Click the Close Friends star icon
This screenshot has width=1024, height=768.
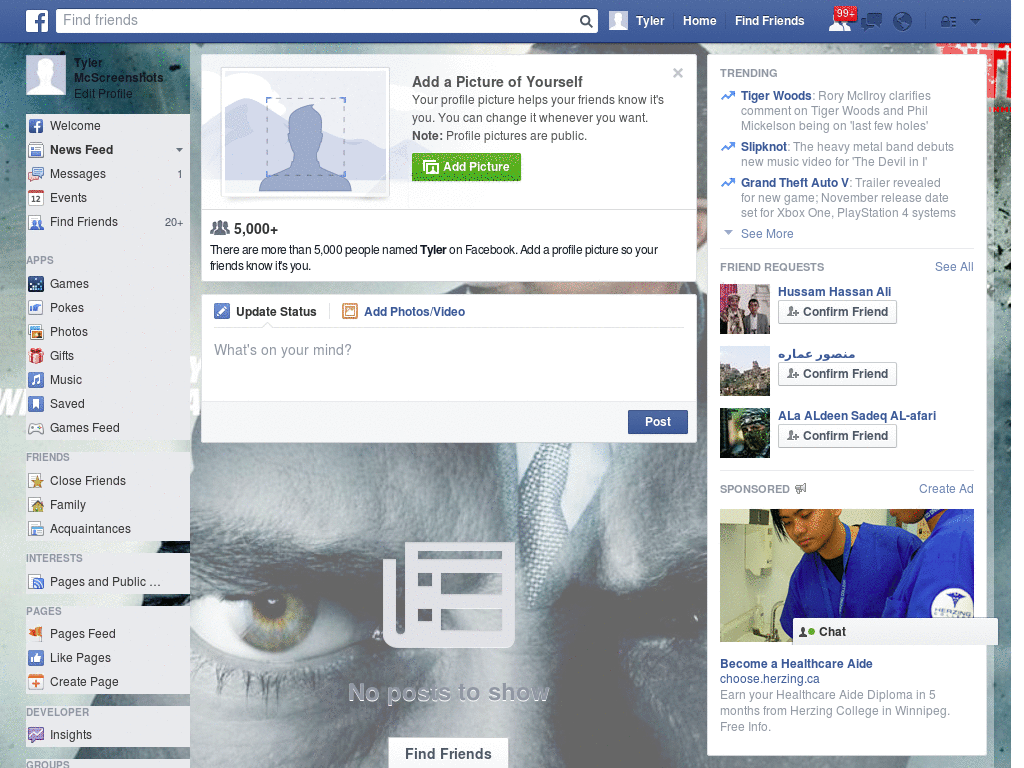click(x=36, y=481)
